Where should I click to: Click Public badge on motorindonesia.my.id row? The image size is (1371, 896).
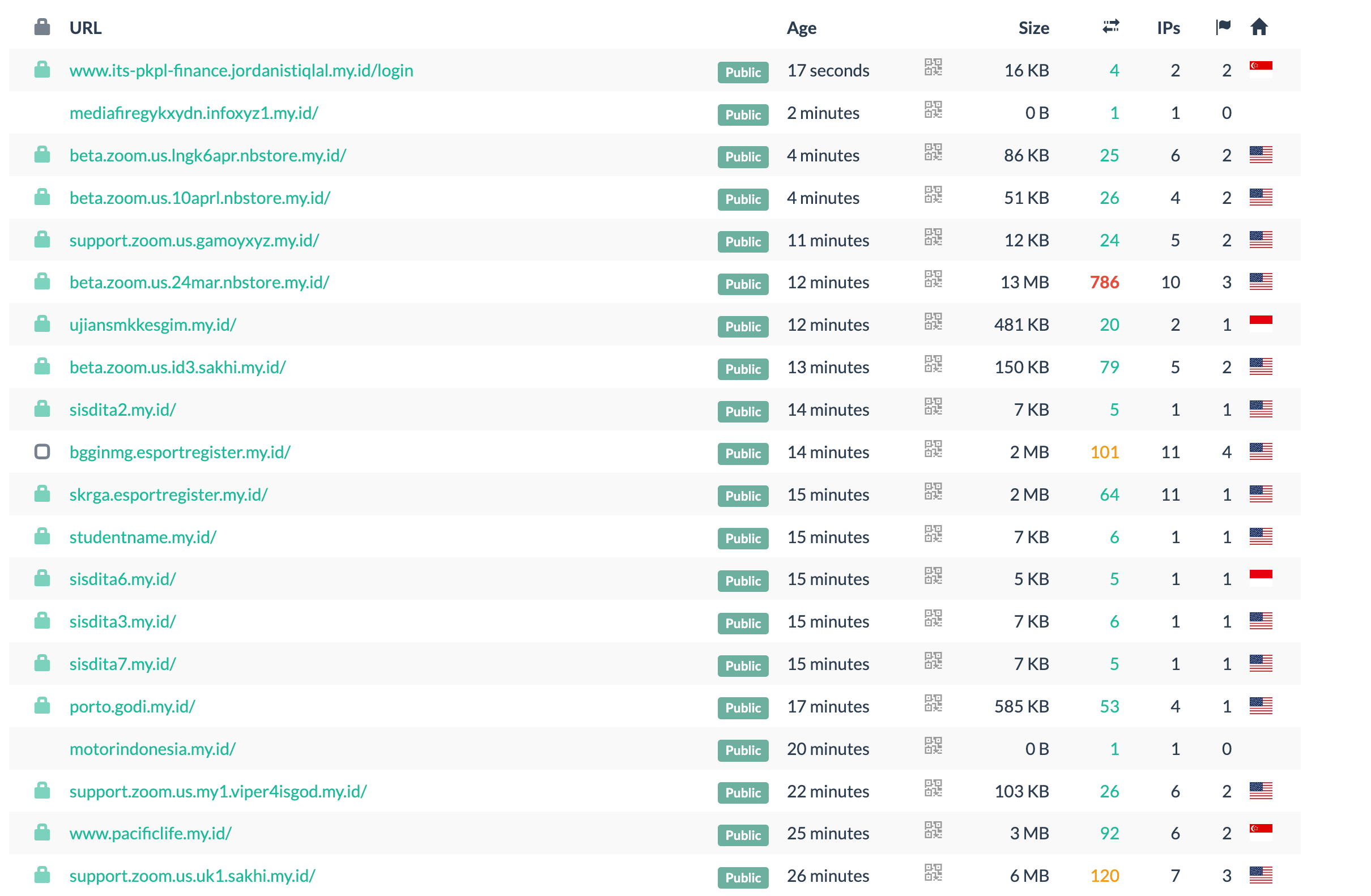[743, 751]
